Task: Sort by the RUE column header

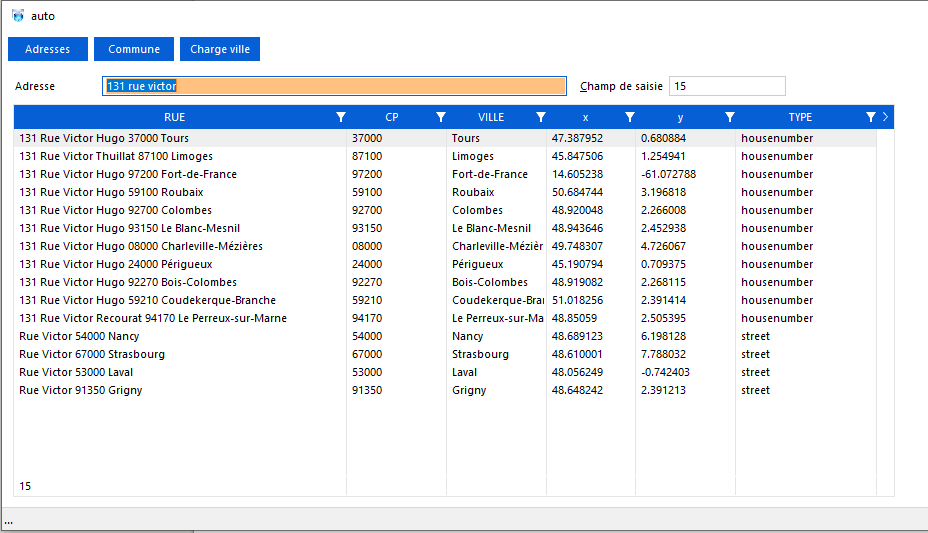Action: coord(174,117)
